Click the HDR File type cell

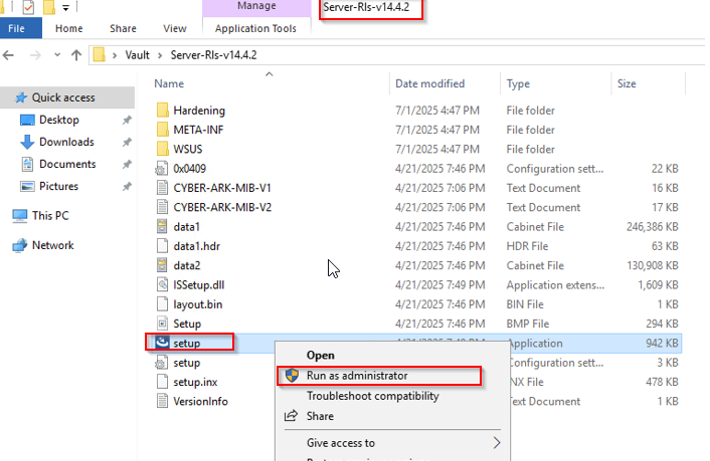pos(527,246)
